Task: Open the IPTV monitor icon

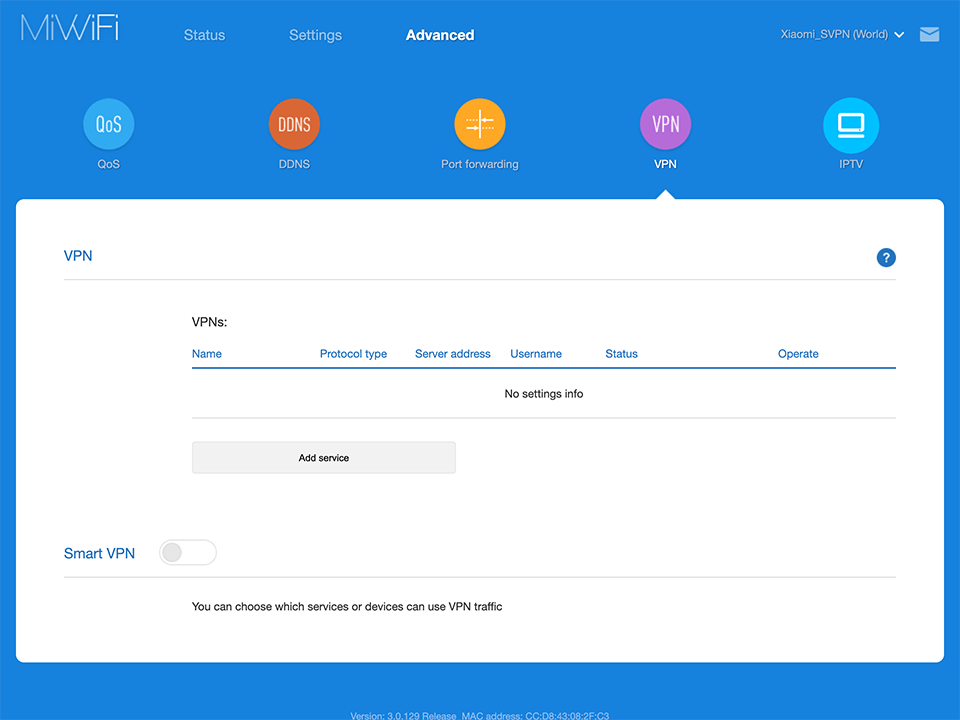Action: 850,125
